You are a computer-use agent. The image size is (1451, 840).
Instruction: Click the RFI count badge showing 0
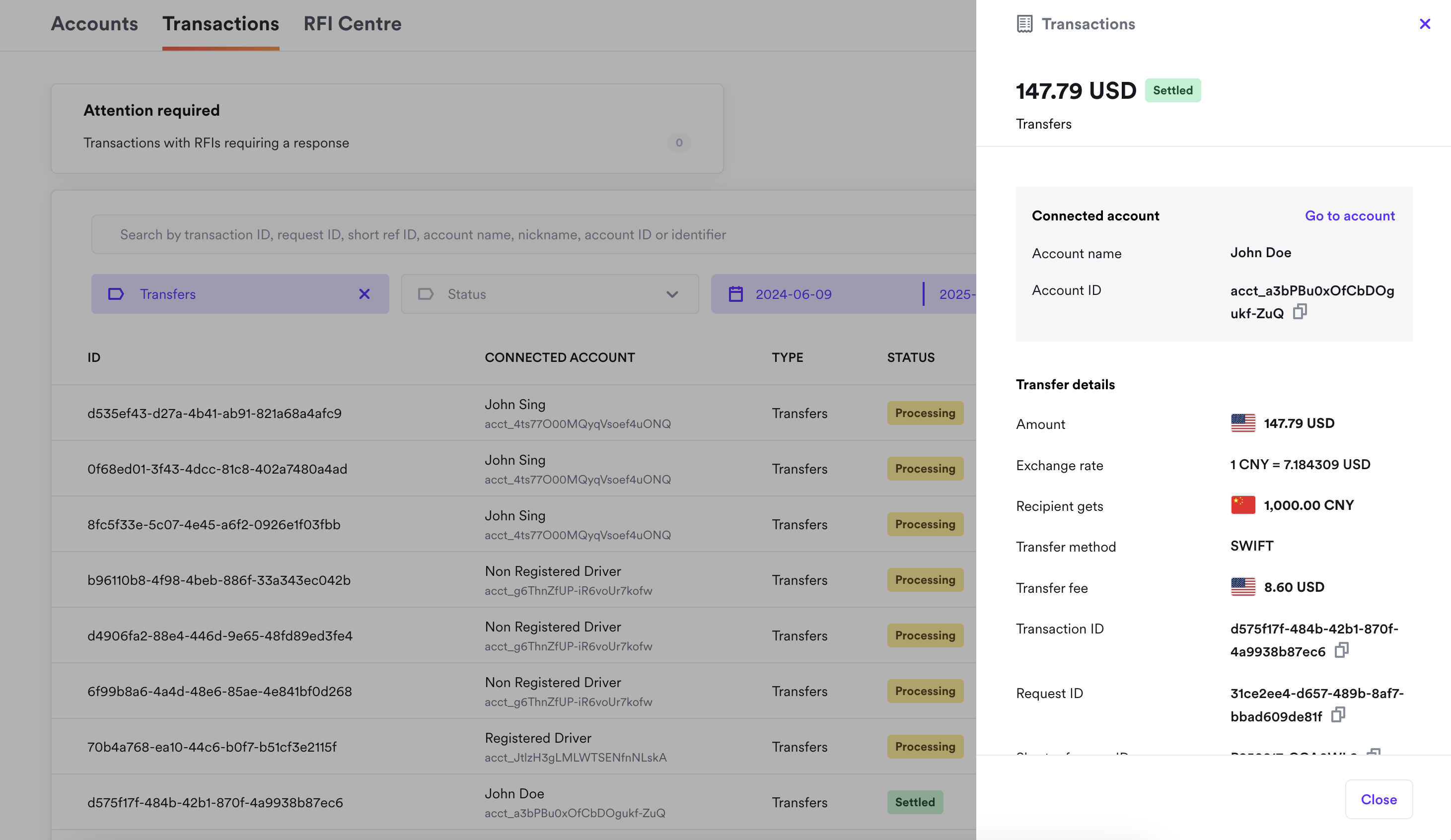click(678, 143)
